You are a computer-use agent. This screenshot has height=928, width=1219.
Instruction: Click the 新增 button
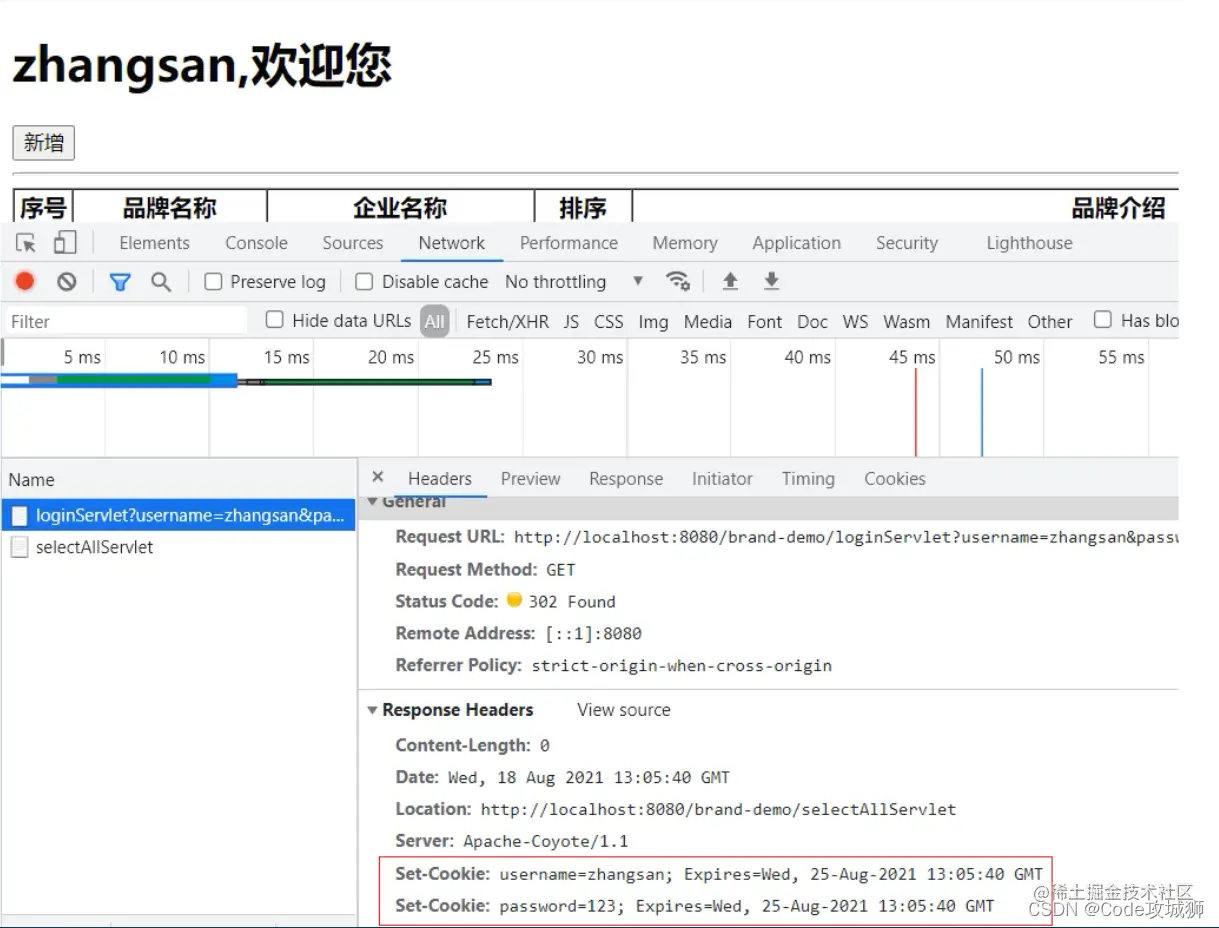tap(43, 143)
